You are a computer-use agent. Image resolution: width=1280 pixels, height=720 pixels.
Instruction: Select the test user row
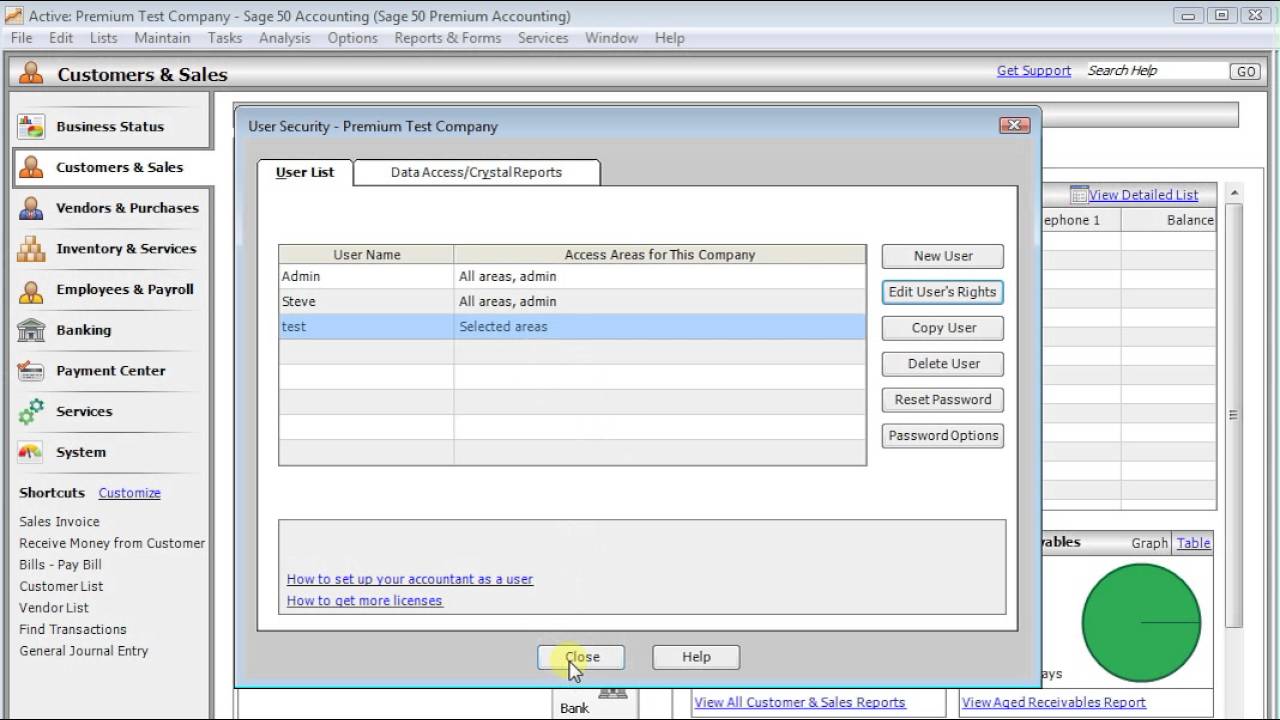[572, 326]
